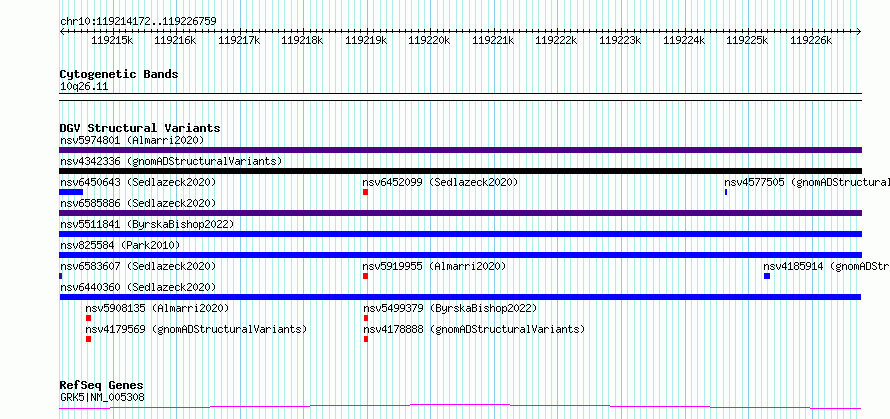Screen dimensions: 890x419
Task: Click the 119221k ruler tick label
Action: tap(493, 40)
